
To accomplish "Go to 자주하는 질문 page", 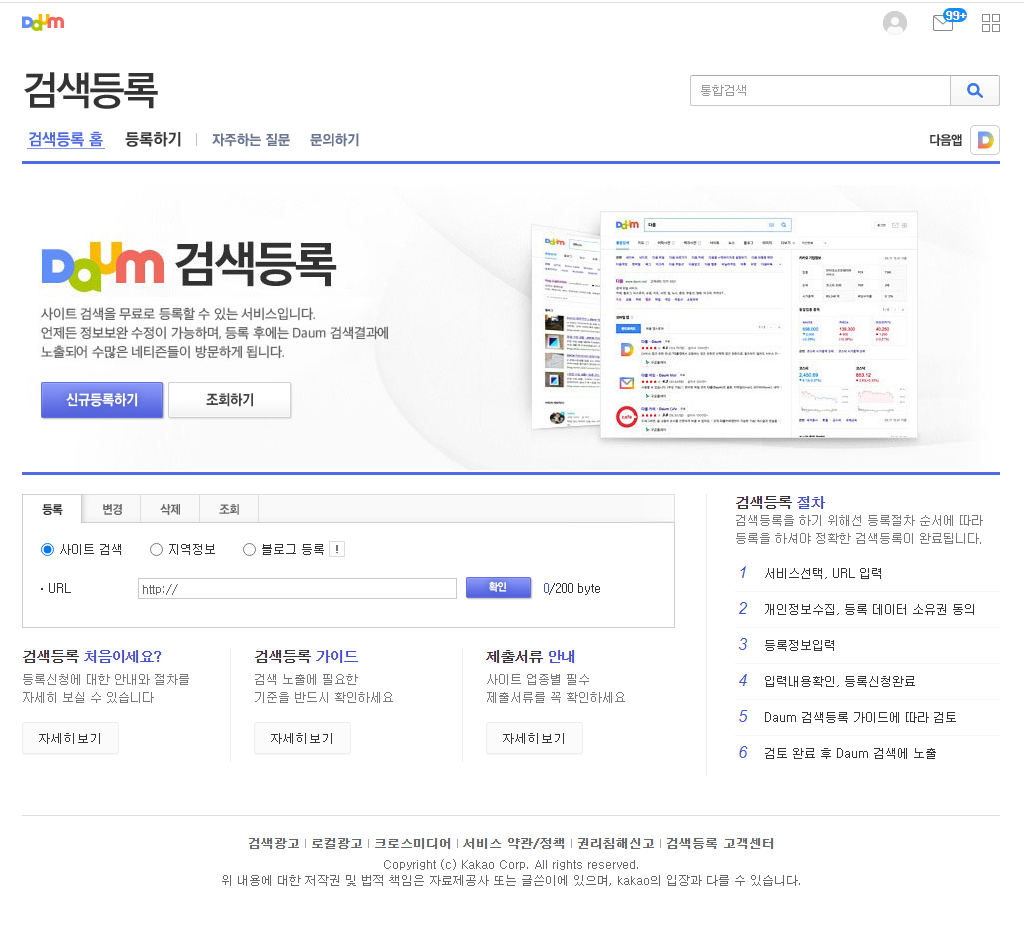I will (251, 140).
